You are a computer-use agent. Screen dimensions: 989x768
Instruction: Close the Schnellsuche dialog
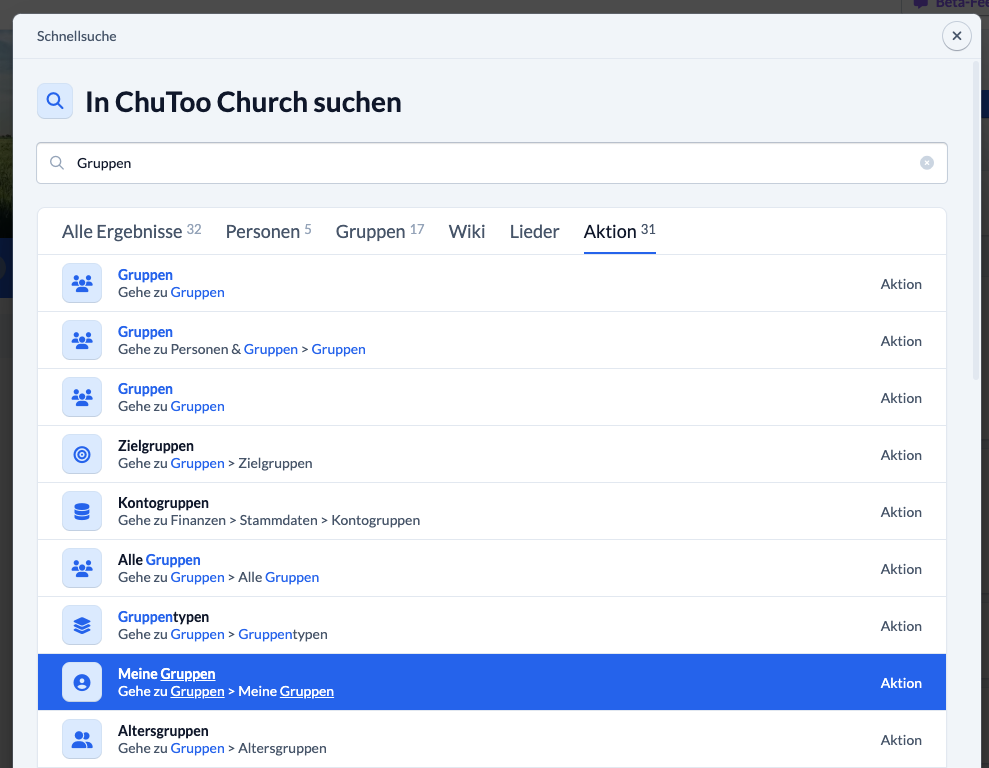(x=957, y=36)
